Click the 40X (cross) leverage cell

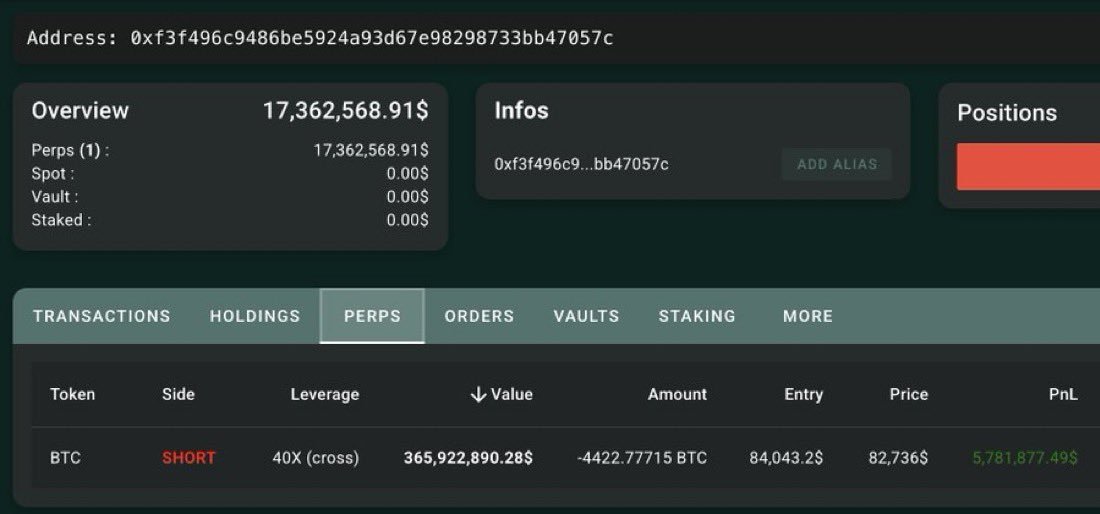[x=316, y=458]
